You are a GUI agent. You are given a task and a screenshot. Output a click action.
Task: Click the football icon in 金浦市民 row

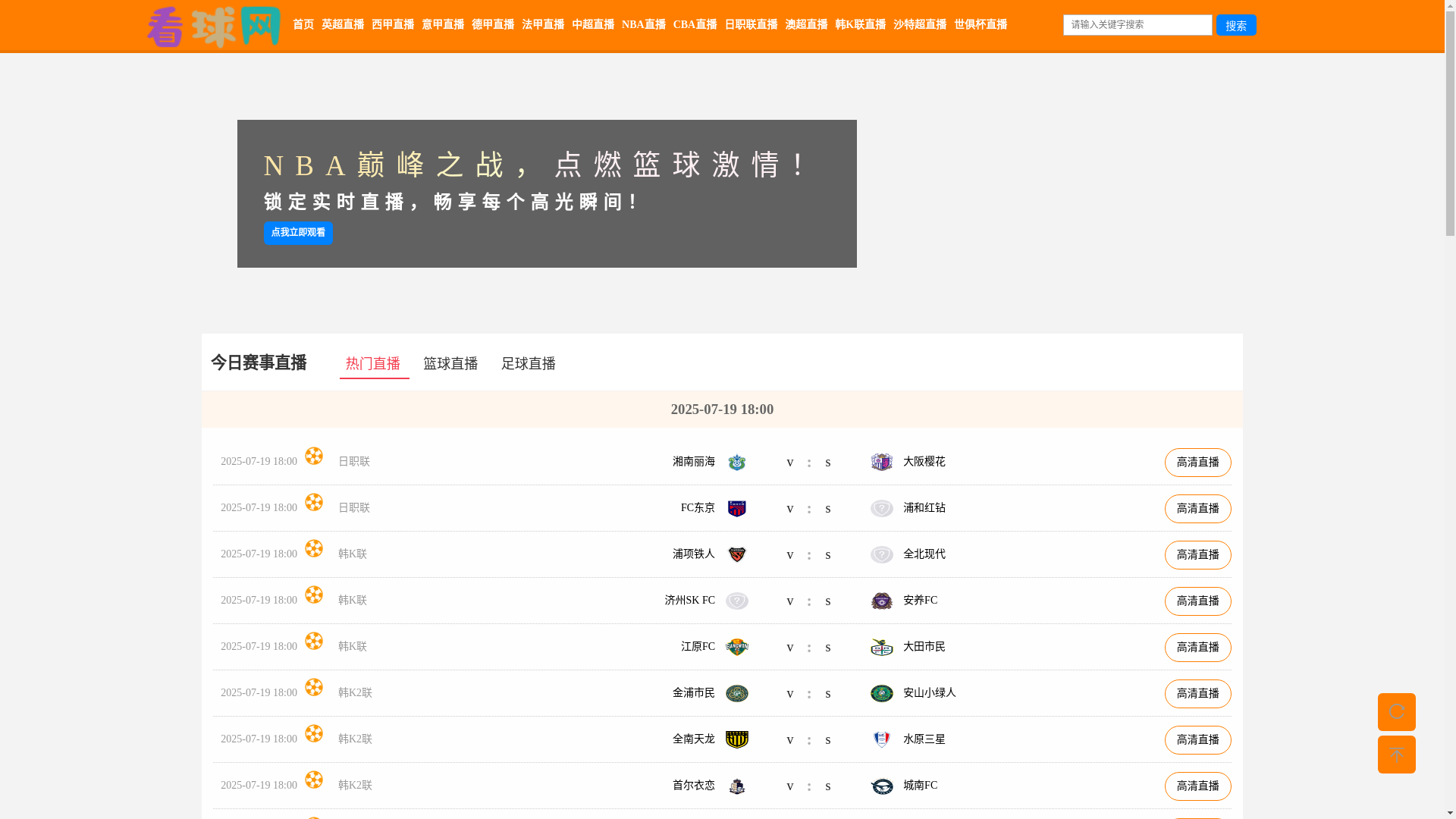(x=314, y=687)
